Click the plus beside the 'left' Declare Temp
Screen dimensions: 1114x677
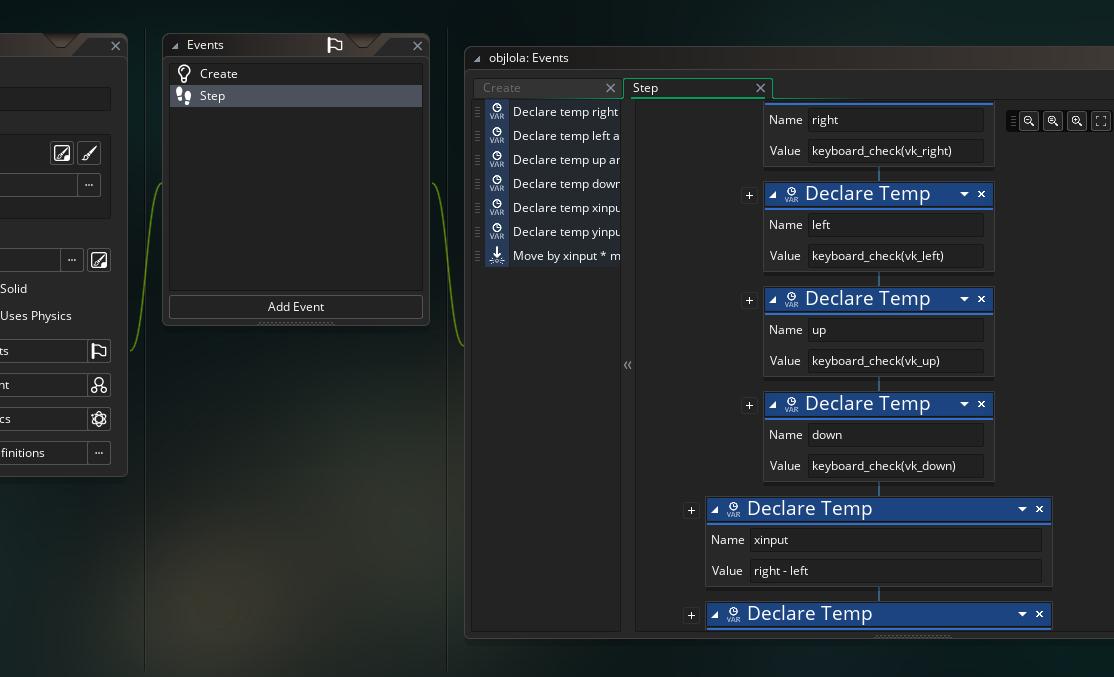749,195
